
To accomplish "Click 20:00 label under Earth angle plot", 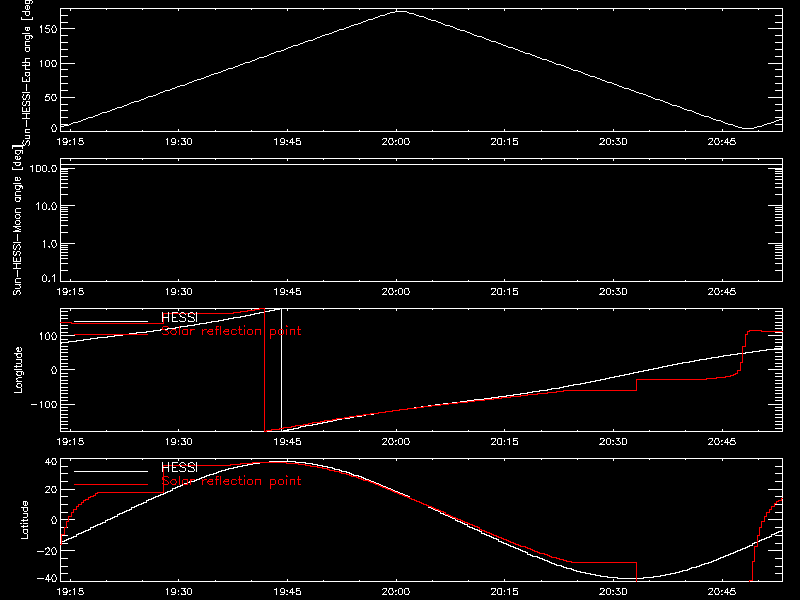I will click(x=395, y=142).
